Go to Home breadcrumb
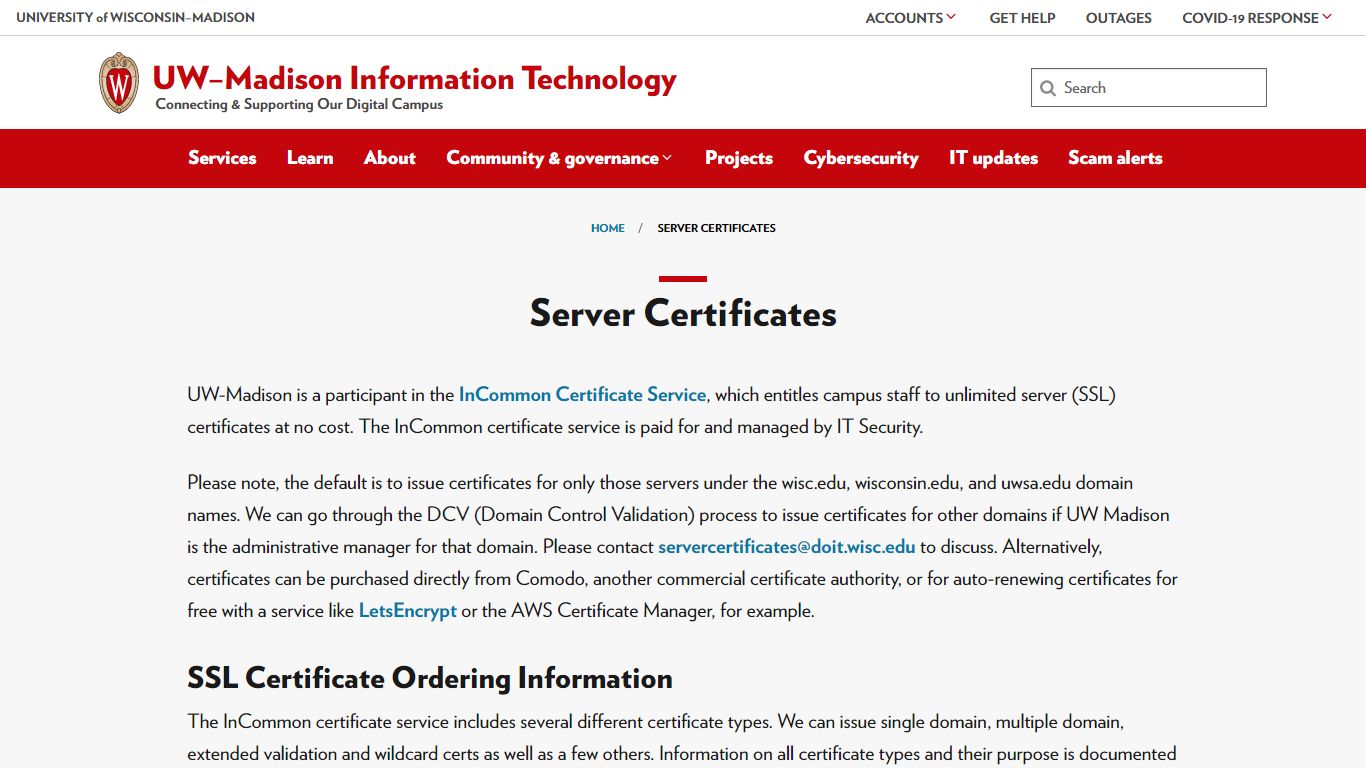 (608, 228)
